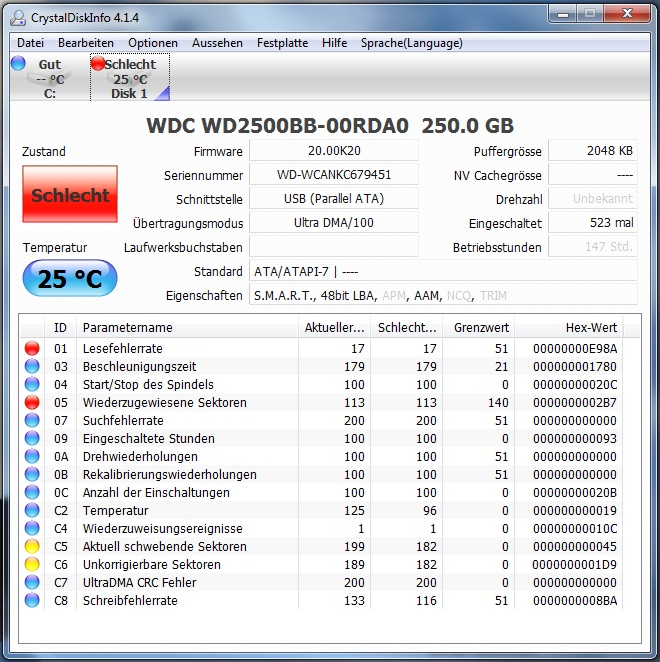Click blue status icon for Wiederzuweisungsereignisse row
The width and height of the screenshot is (660, 662).
32,529
